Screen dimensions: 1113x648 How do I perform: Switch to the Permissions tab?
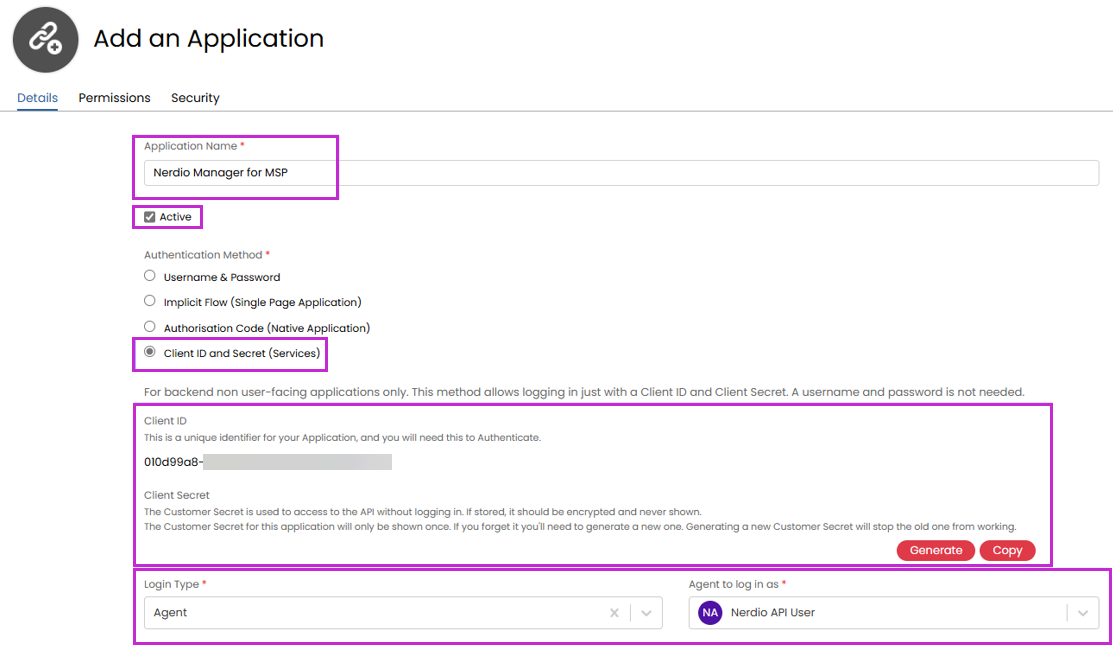point(114,98)
